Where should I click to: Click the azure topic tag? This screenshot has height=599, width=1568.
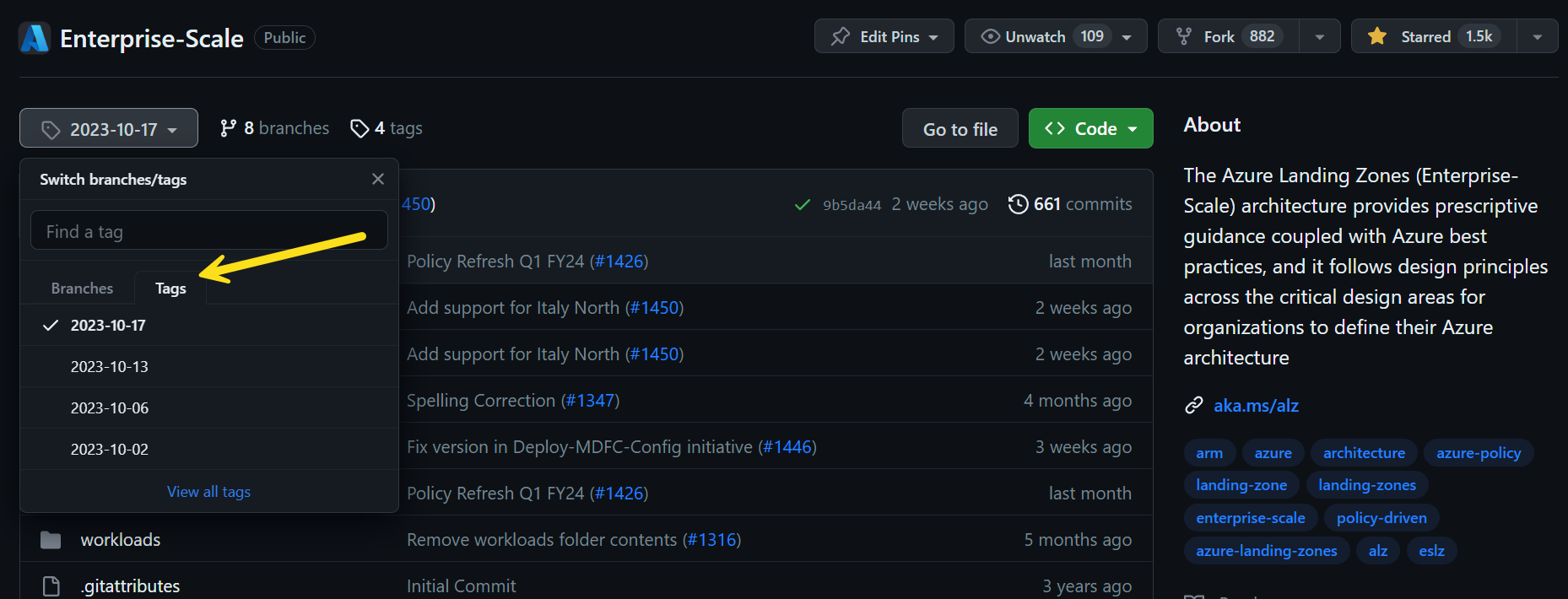pos(1273,453)
